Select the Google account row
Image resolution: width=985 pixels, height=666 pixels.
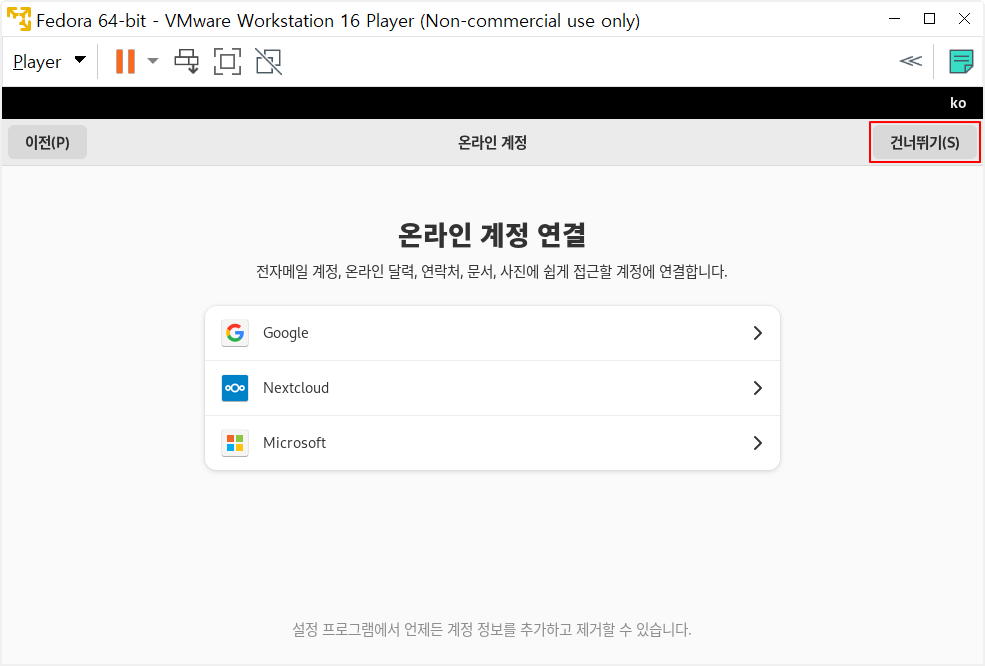tap(492, 333)
